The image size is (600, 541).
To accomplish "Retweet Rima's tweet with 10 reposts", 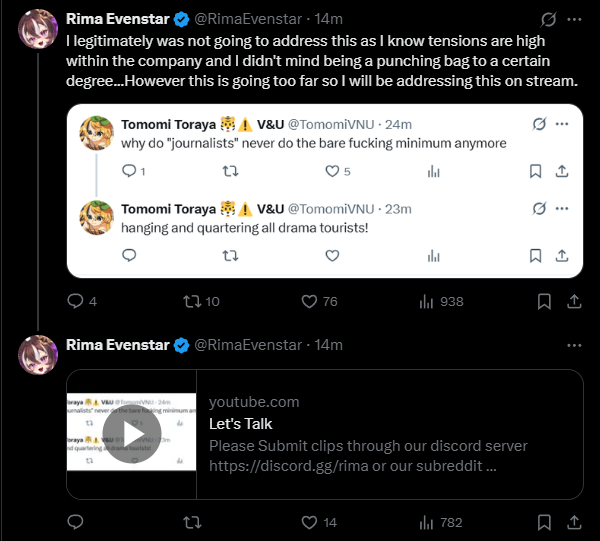I will [191, 301].
